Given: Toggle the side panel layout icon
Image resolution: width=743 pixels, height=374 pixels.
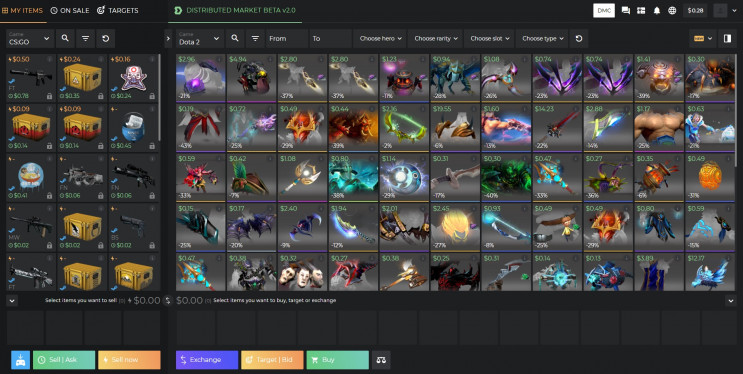Looking at the screenshot, I should (727, 38).
